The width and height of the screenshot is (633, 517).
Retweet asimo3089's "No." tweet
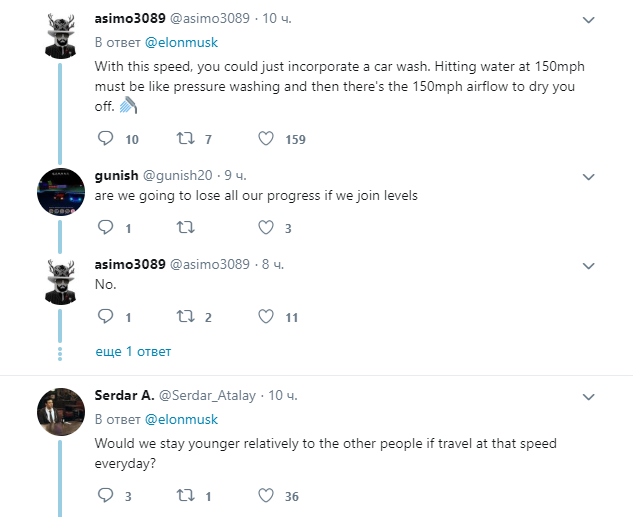[184, 317]
